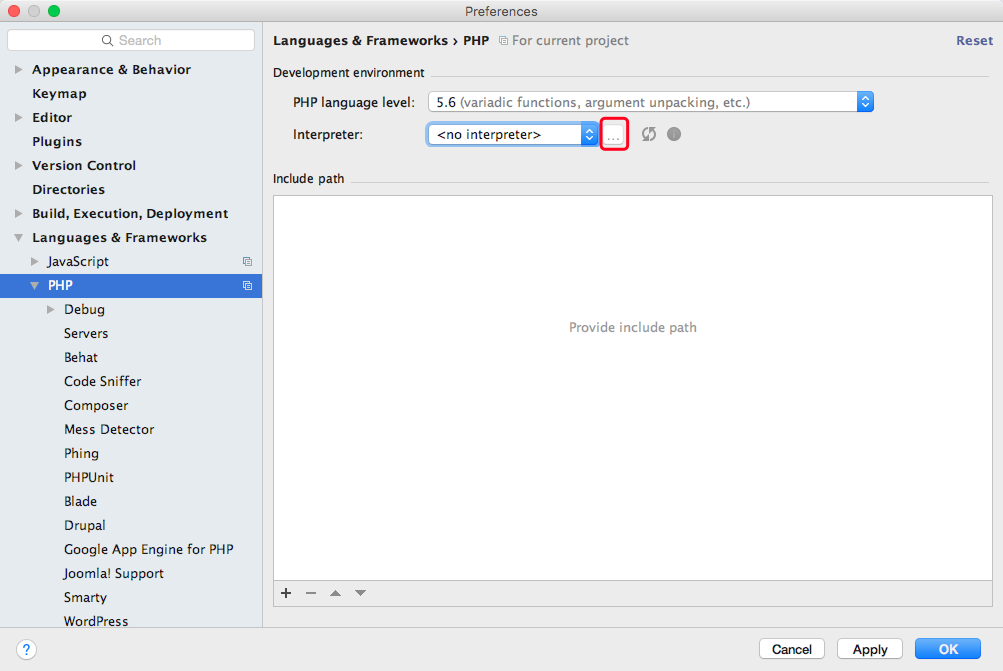1003x671 pixels.
Task: Open Google App Engine for PHP page
Action: click(148, 549)
